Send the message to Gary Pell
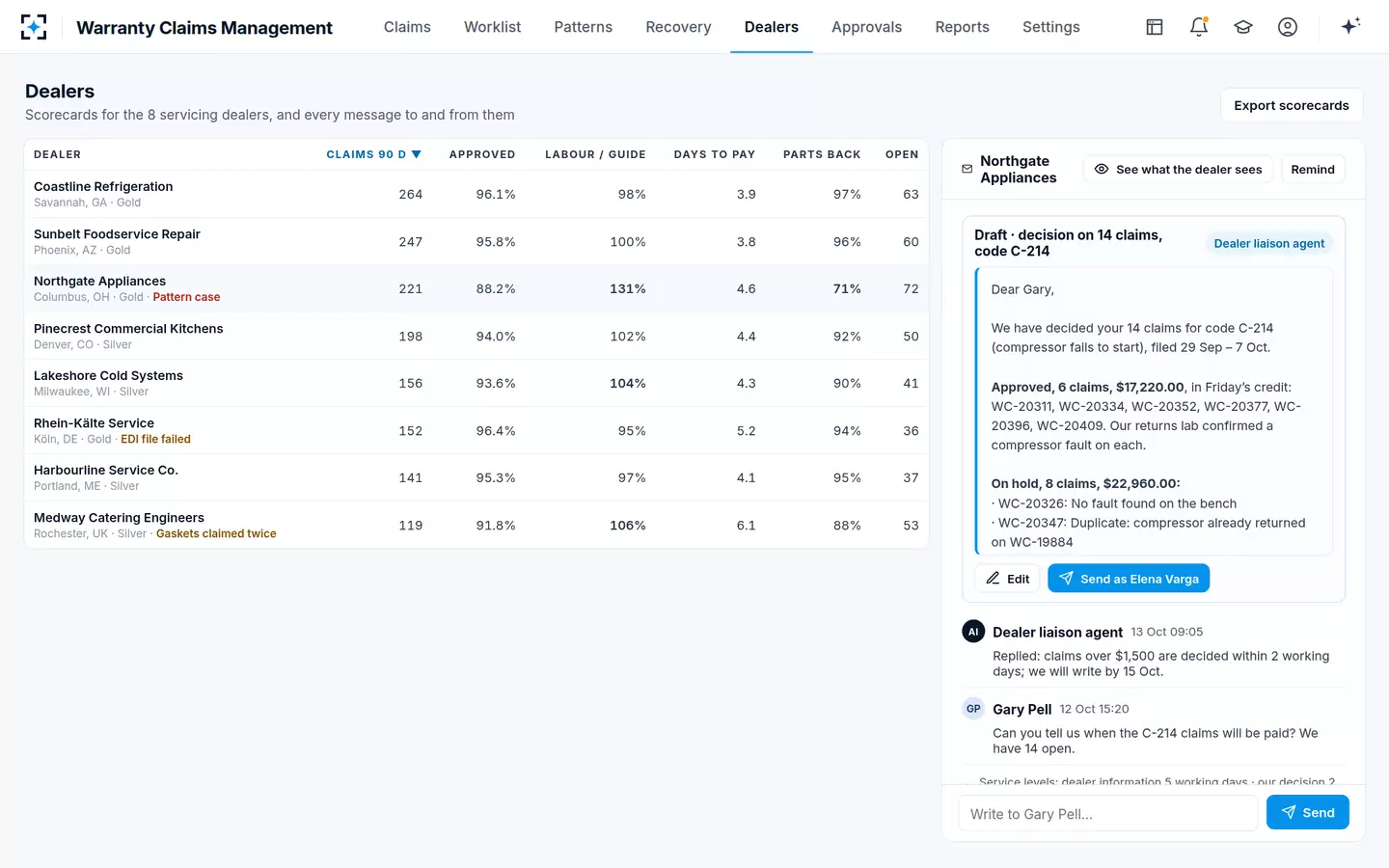Screen dimensions: 1389x868 1307,812
